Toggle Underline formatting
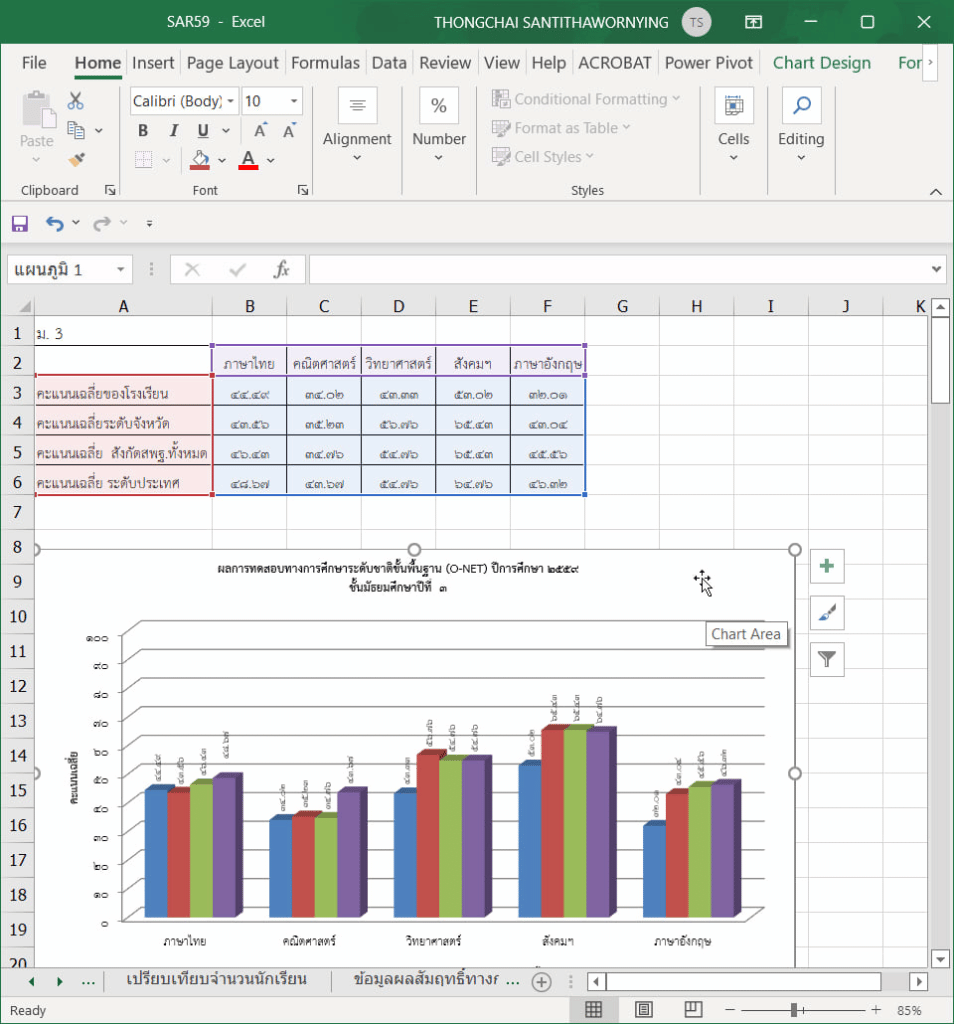The width and height of the screenshot is (954, 1024). click(201, 131)
